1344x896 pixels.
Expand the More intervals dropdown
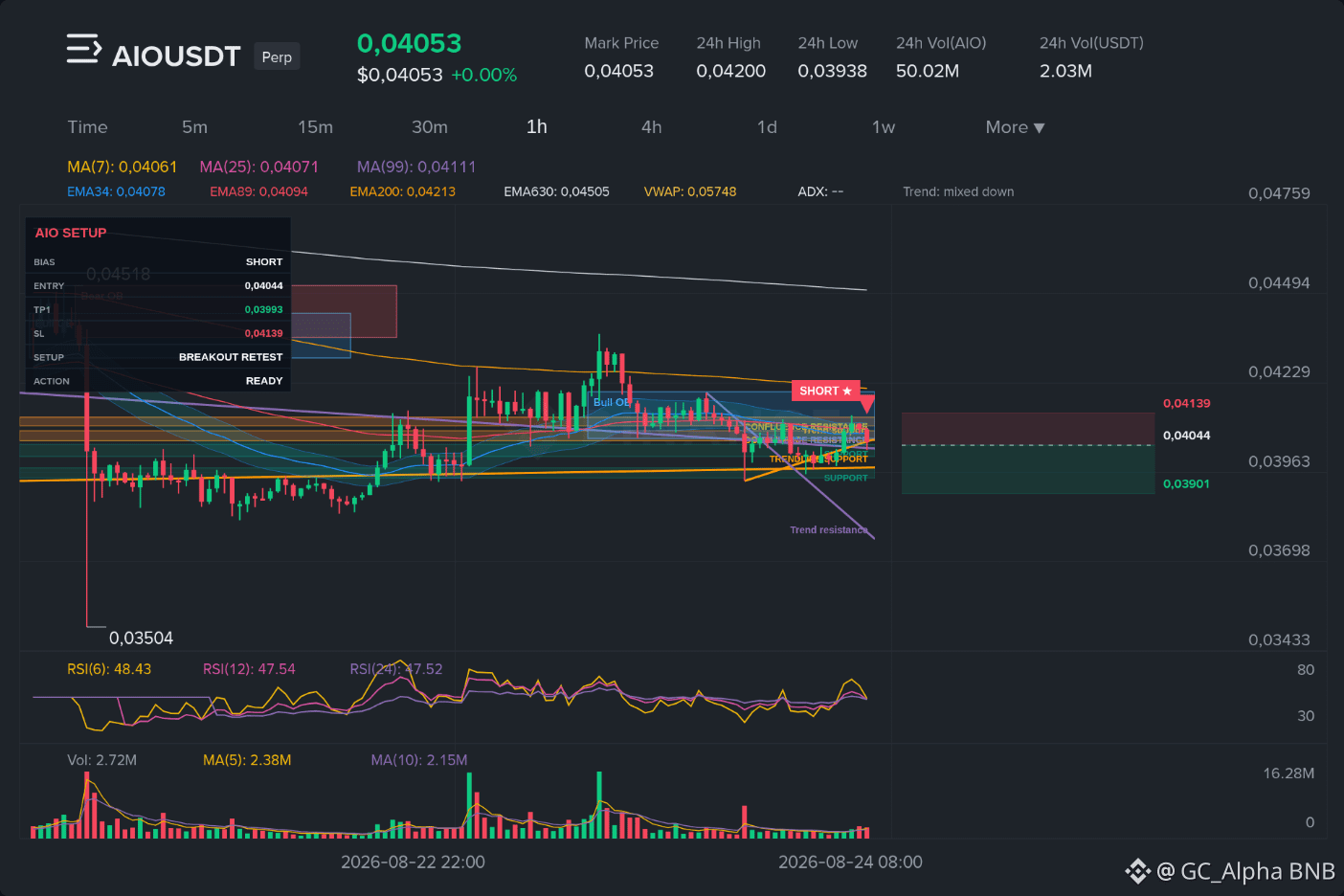pyautogui.click(x=1015, y=127)
